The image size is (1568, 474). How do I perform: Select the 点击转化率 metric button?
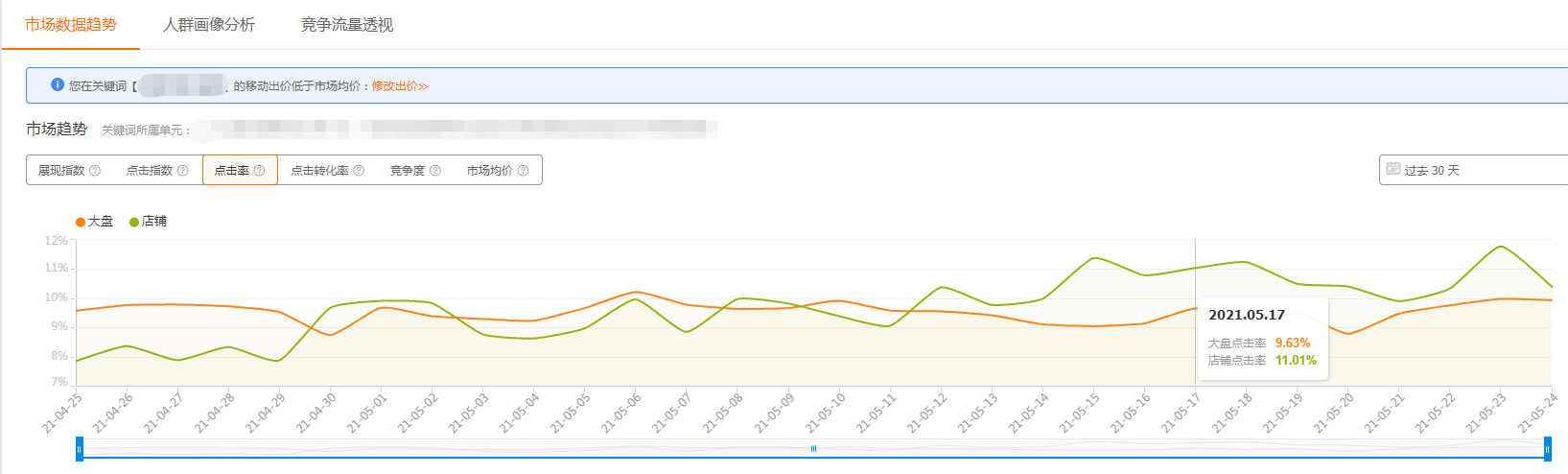point(328,170)
